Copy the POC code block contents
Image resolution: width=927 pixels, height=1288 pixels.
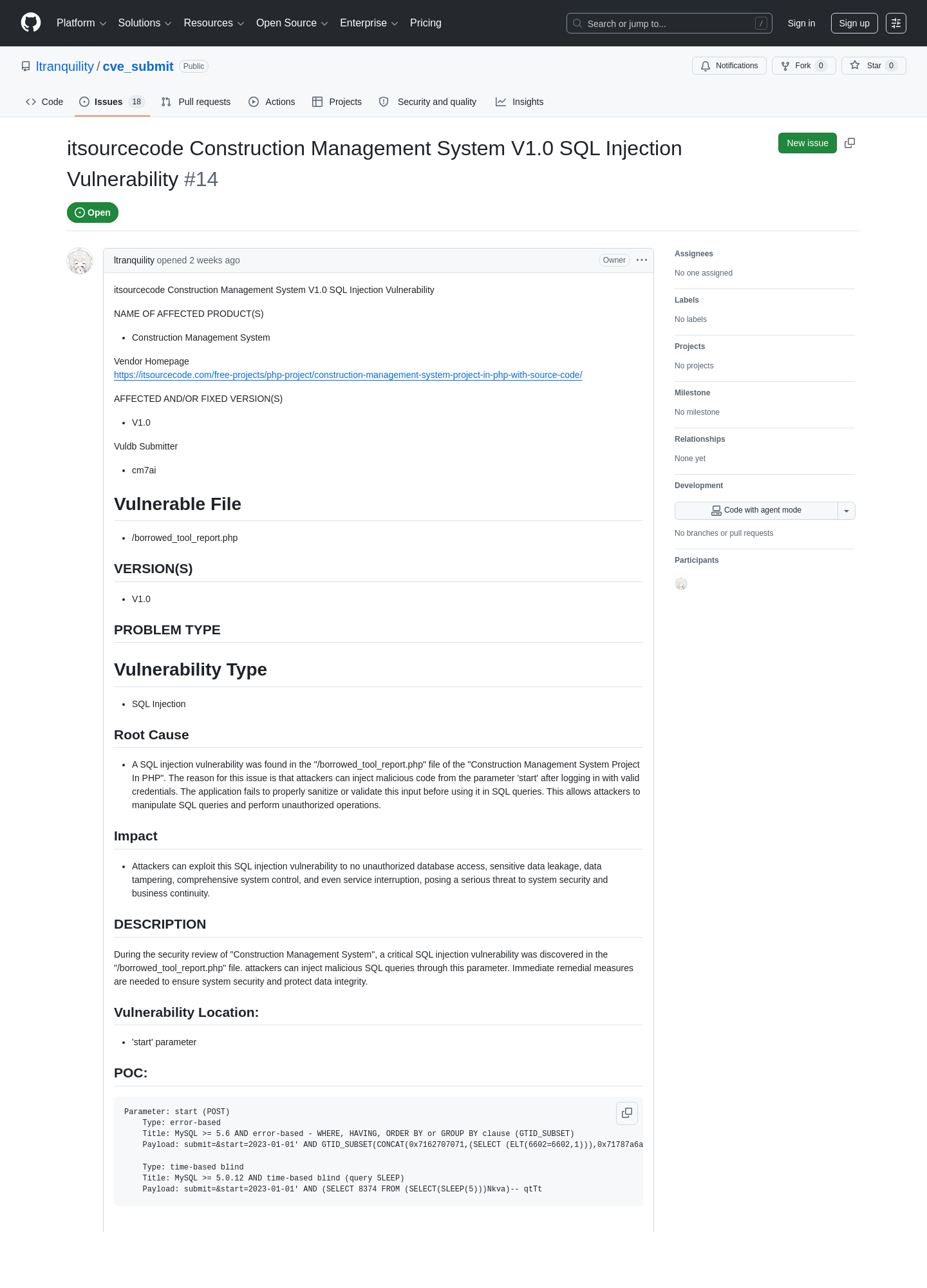pyautogui.click(x=627, y=1113)
